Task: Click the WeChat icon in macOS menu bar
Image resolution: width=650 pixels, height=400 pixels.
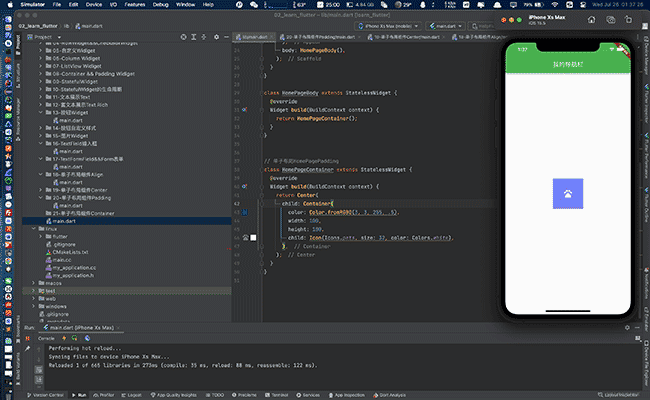Action: click(254, 5)
